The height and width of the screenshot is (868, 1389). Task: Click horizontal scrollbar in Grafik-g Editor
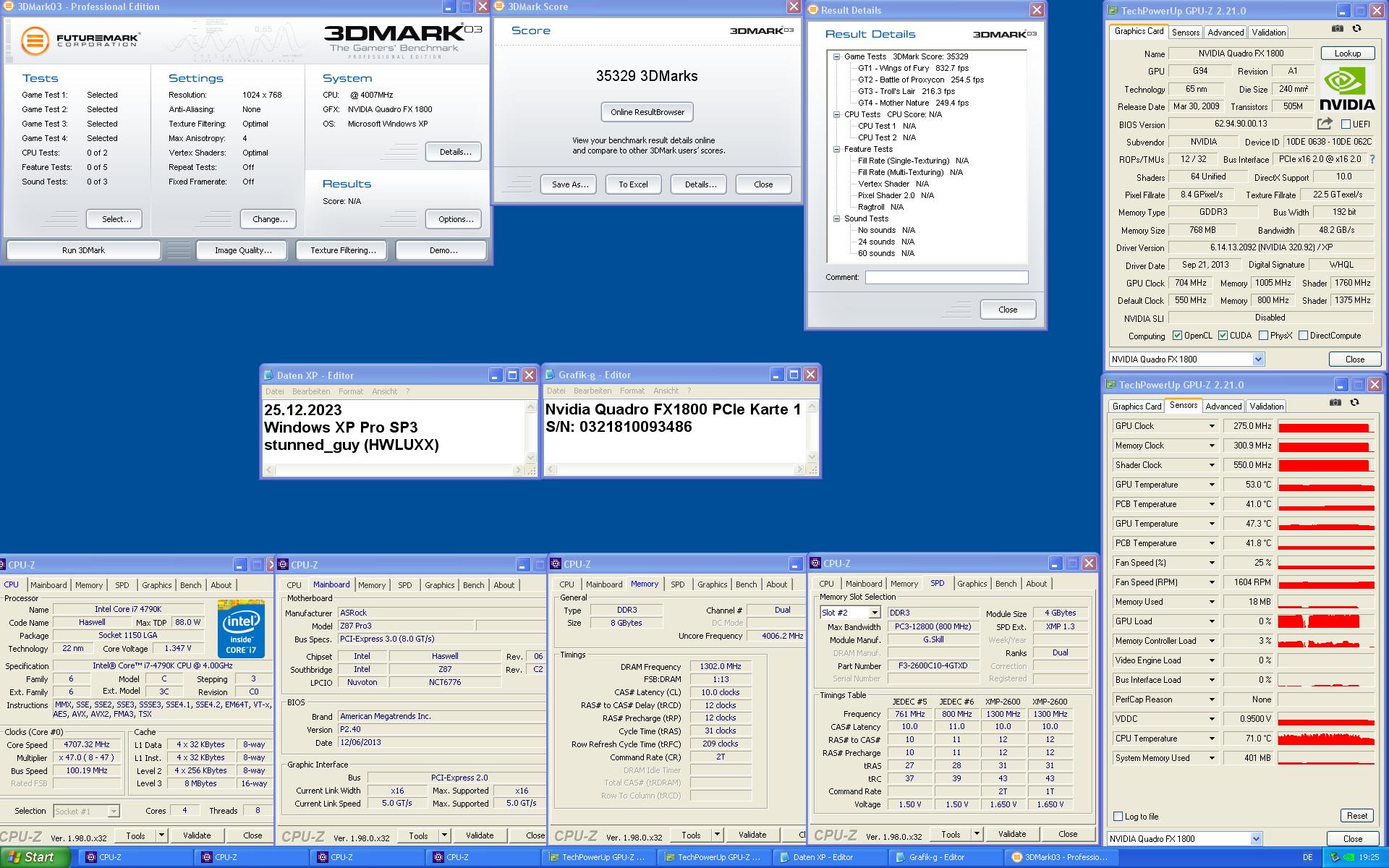point(676,469)
